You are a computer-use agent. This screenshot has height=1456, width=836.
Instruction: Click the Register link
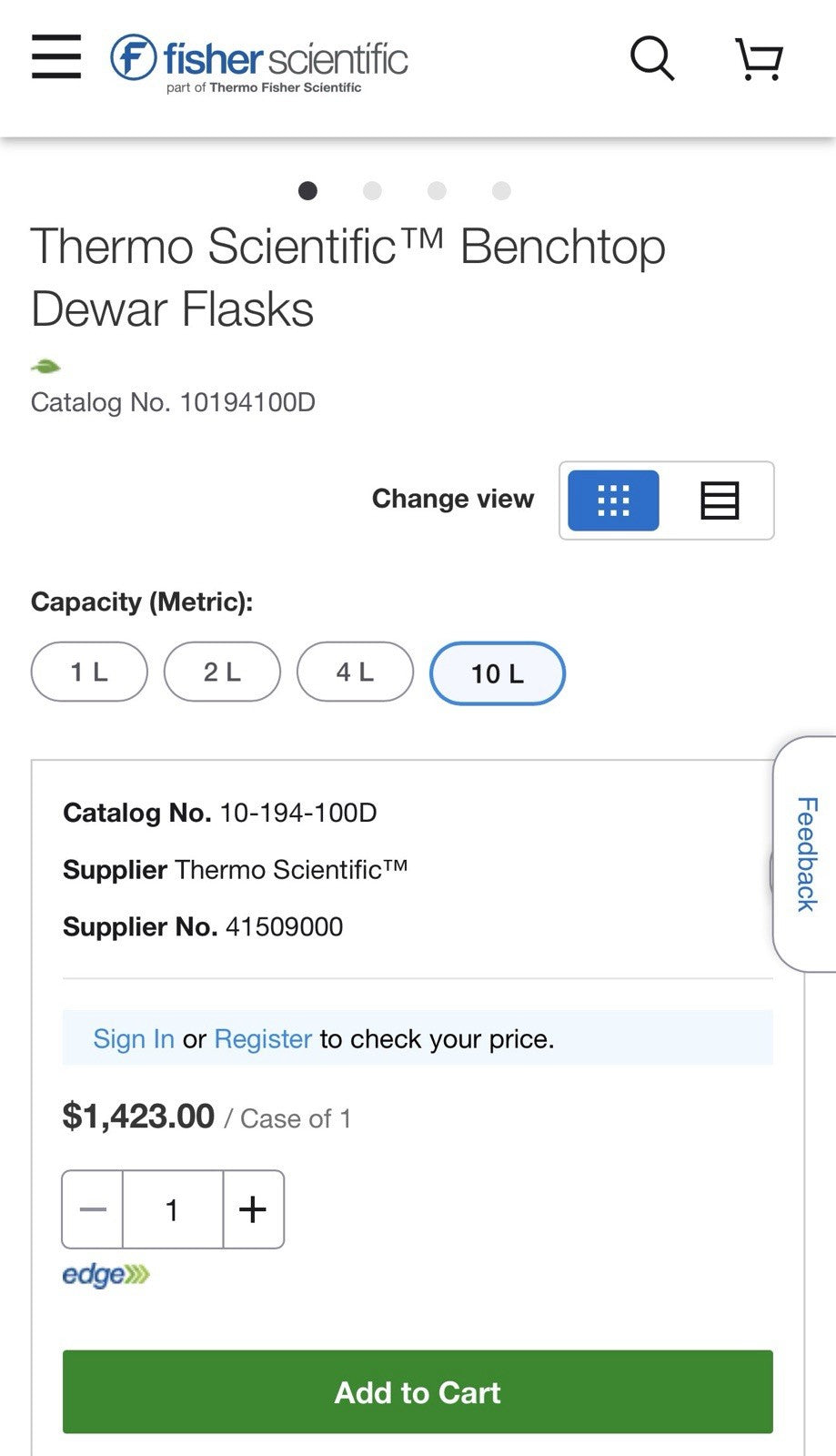263,1038
